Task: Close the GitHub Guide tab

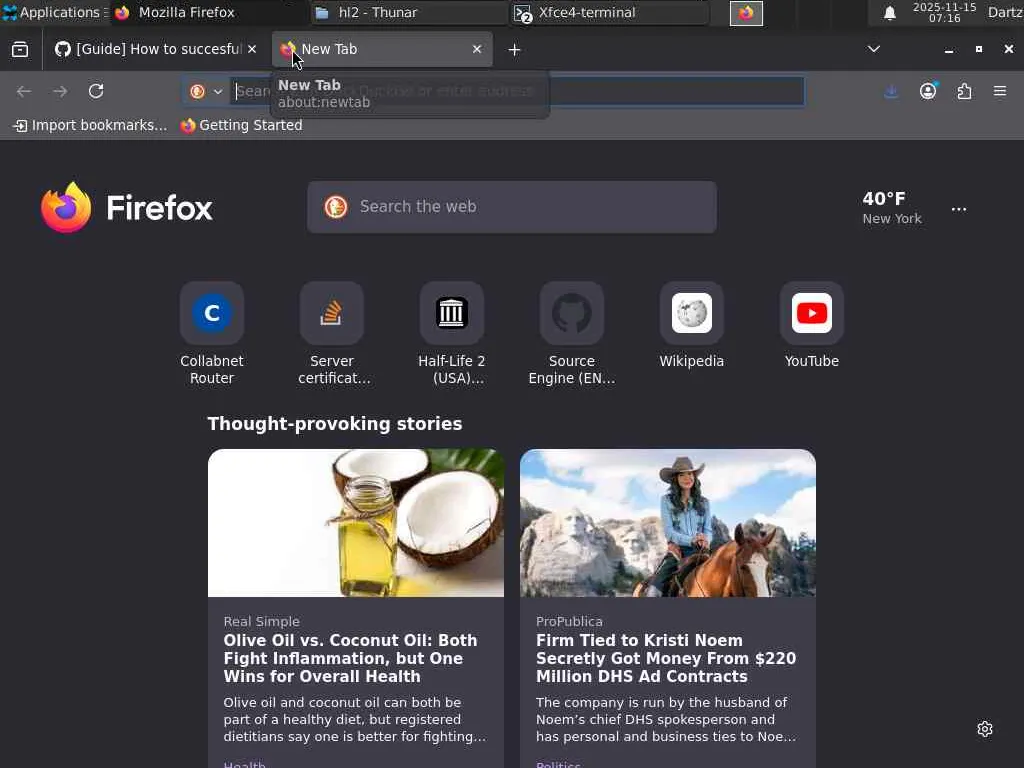Action: [x=252, y=49]
